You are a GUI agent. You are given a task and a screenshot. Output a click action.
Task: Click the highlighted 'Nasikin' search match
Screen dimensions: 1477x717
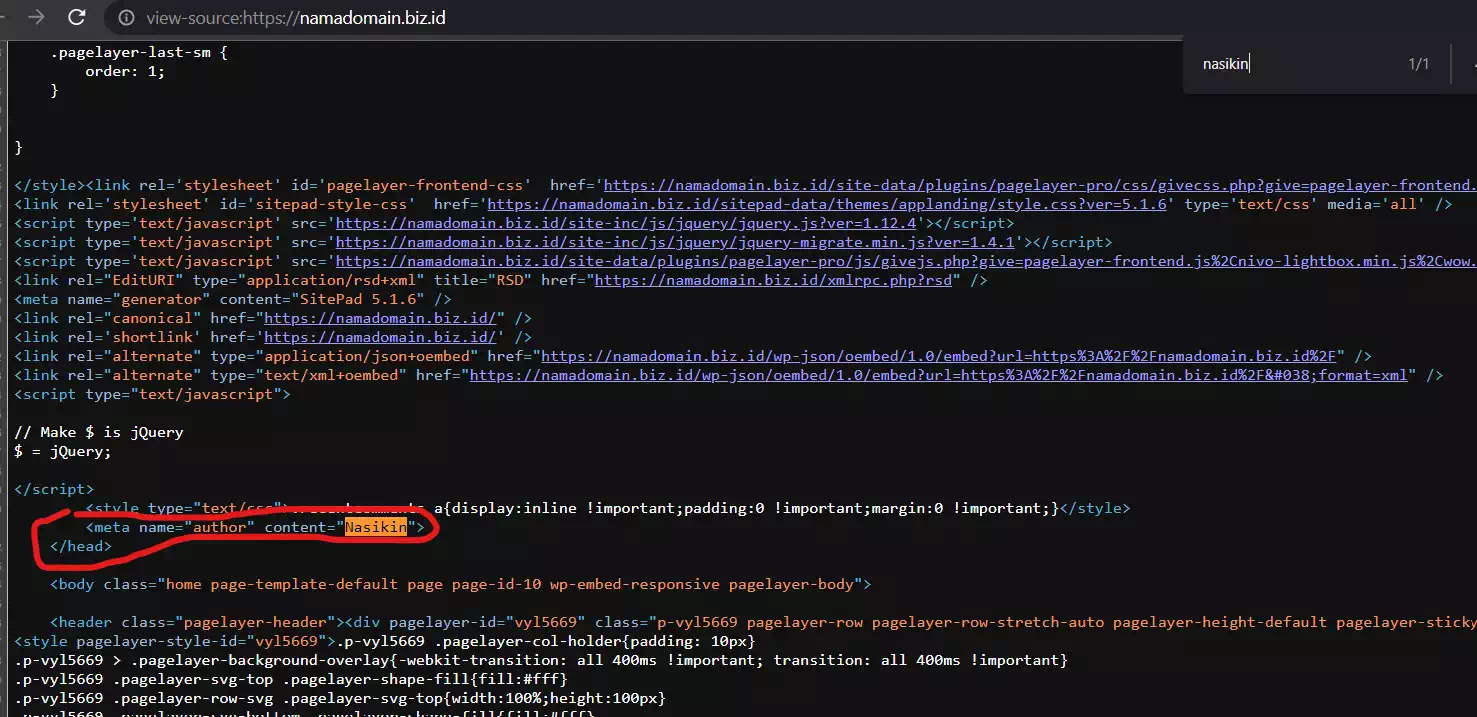[x=376, y=527]
